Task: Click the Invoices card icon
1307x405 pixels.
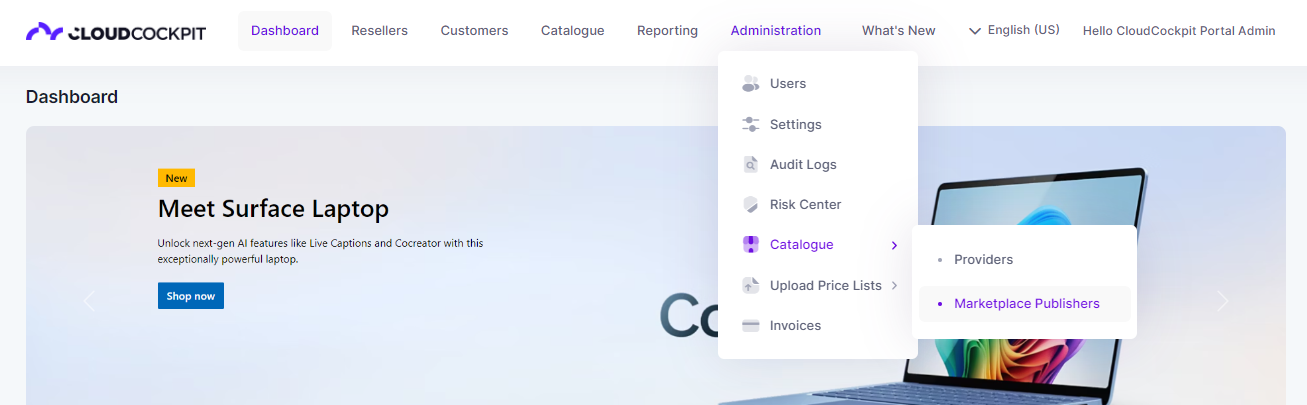Action: (751, 326)
